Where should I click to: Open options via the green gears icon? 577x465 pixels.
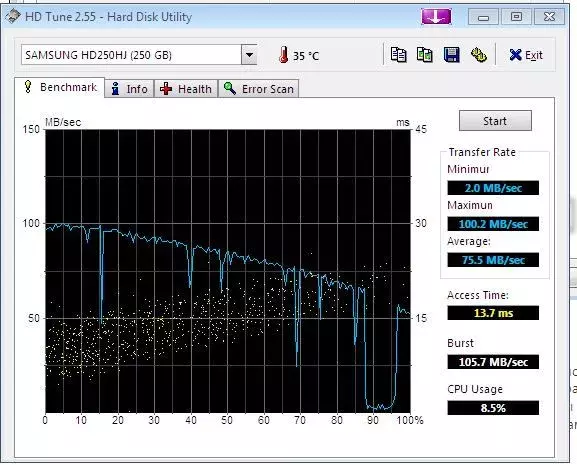(x=479, y=55)
